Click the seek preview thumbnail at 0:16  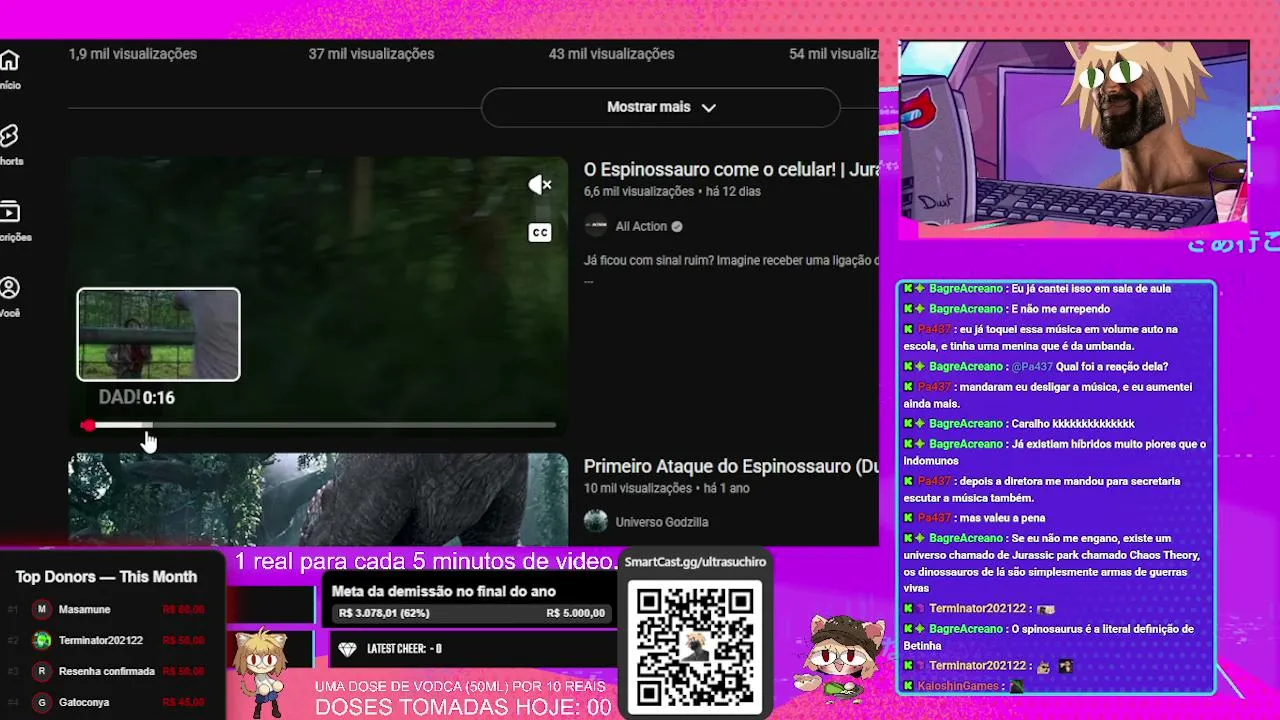point(159,335)
